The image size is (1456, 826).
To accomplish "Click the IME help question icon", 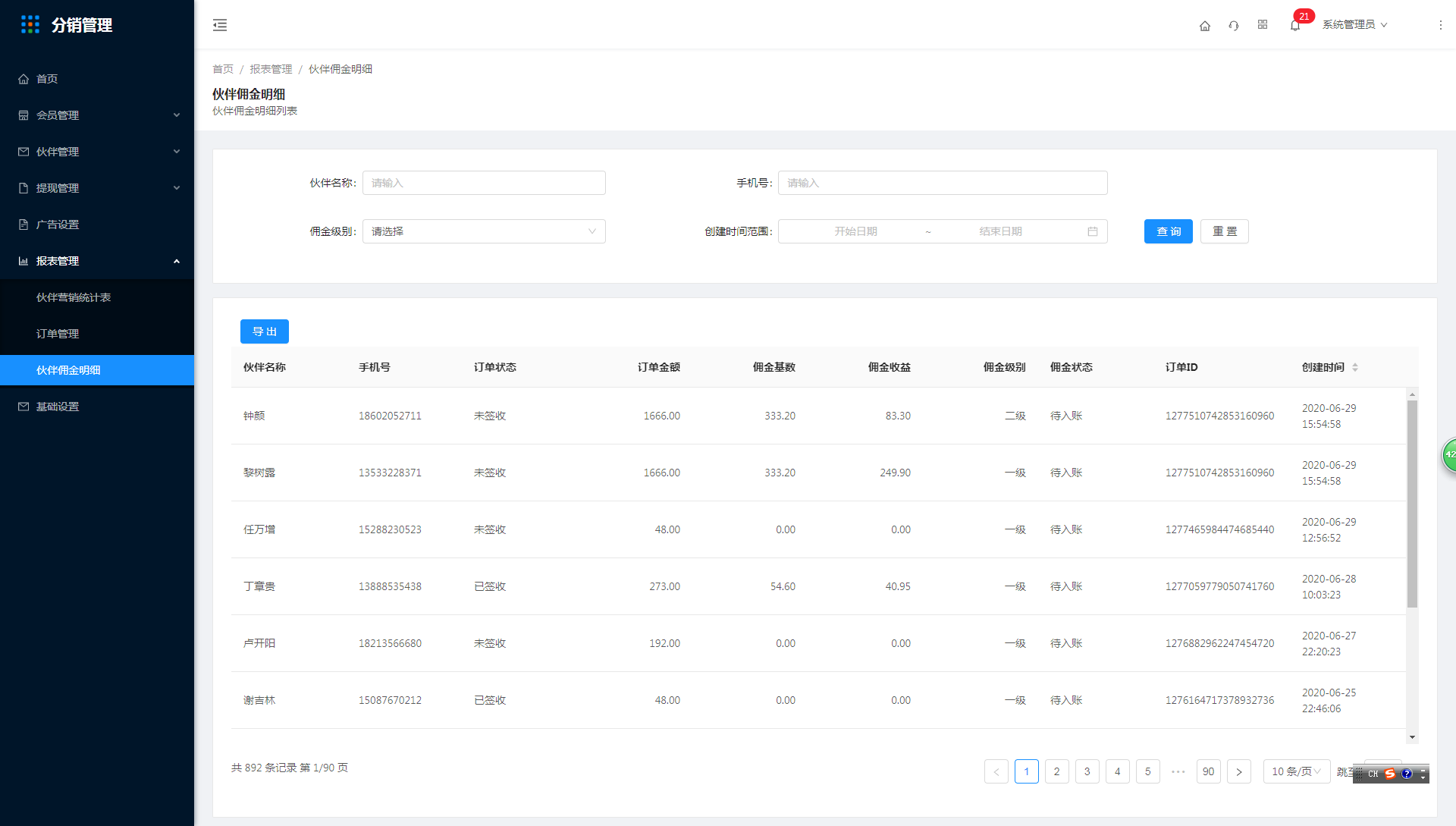I will point(1407,774).
